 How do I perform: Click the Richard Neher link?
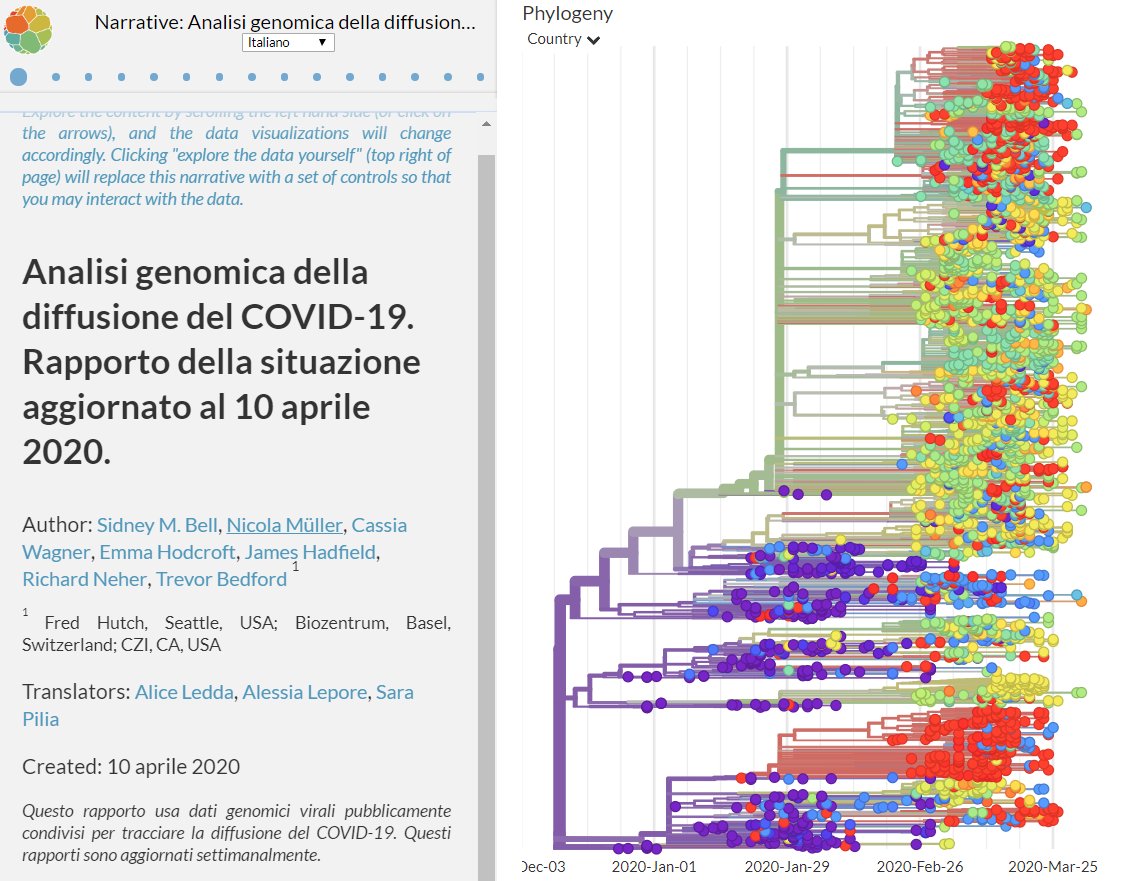coord(84,579)
